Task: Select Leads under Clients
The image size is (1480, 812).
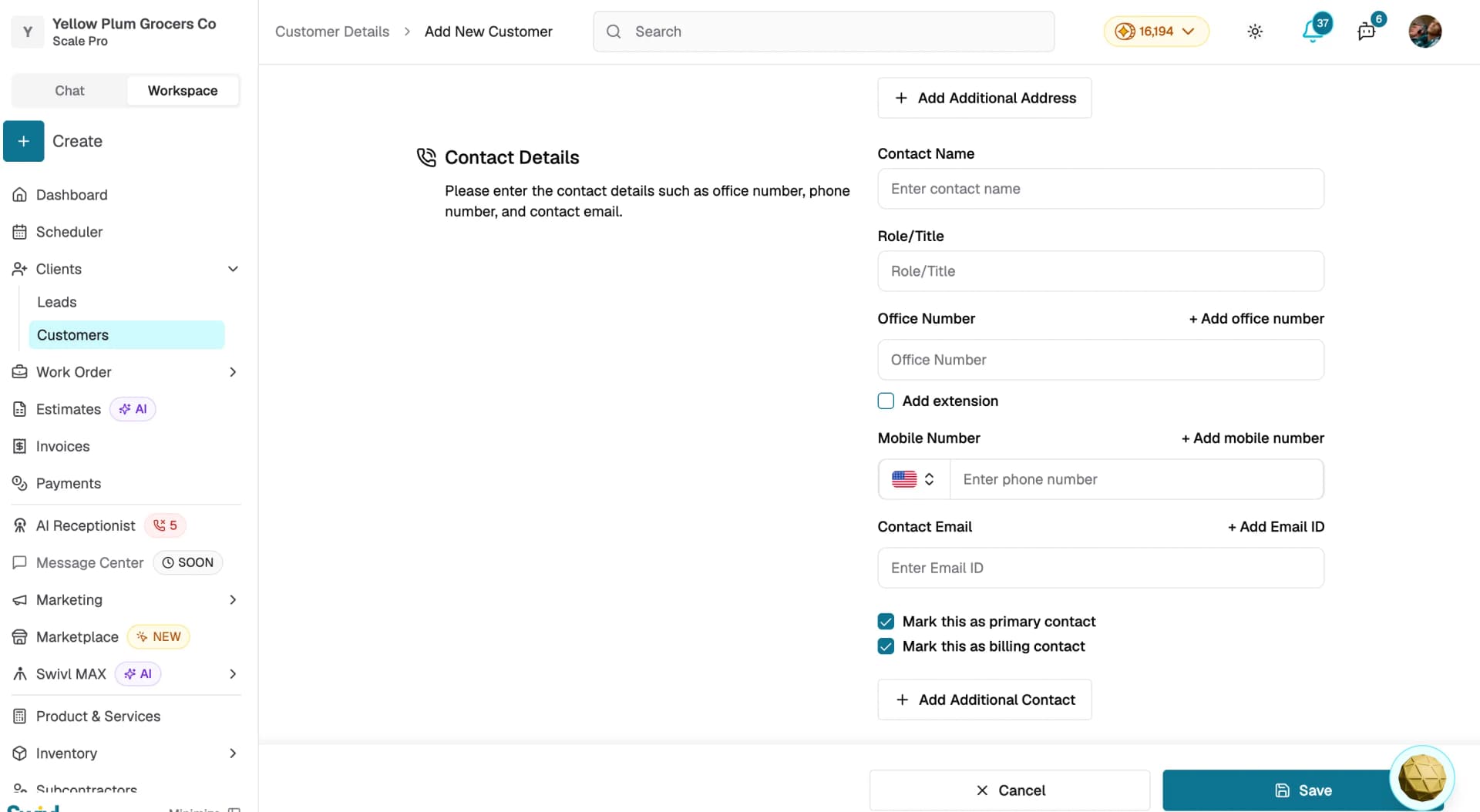Action: click(56, 302)
